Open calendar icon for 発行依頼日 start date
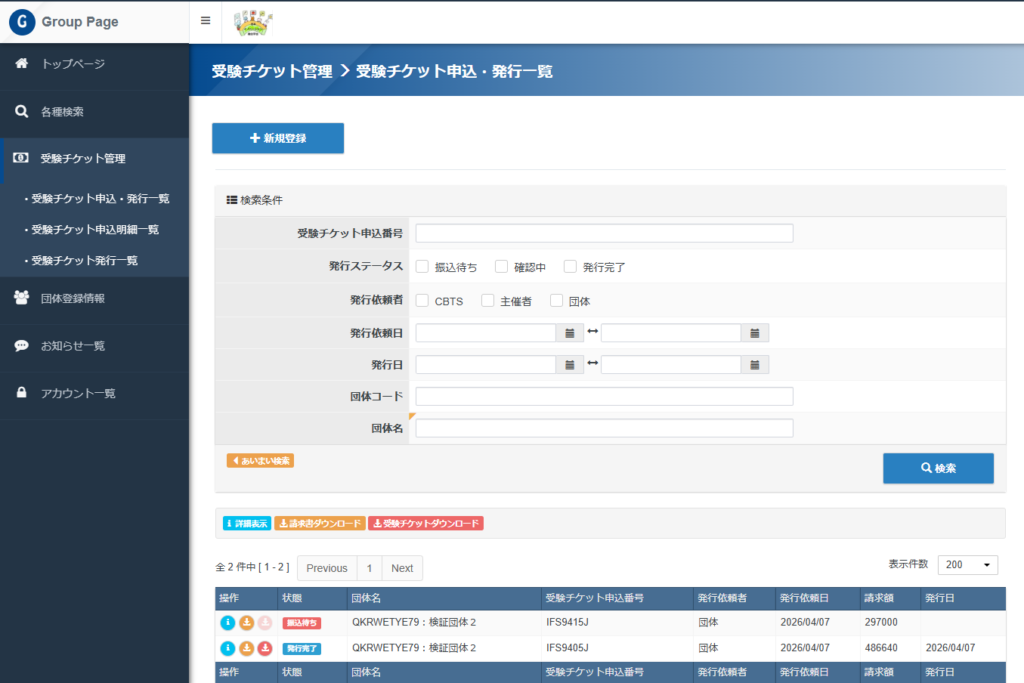The image size is (1024, 683). coord(569,333)
